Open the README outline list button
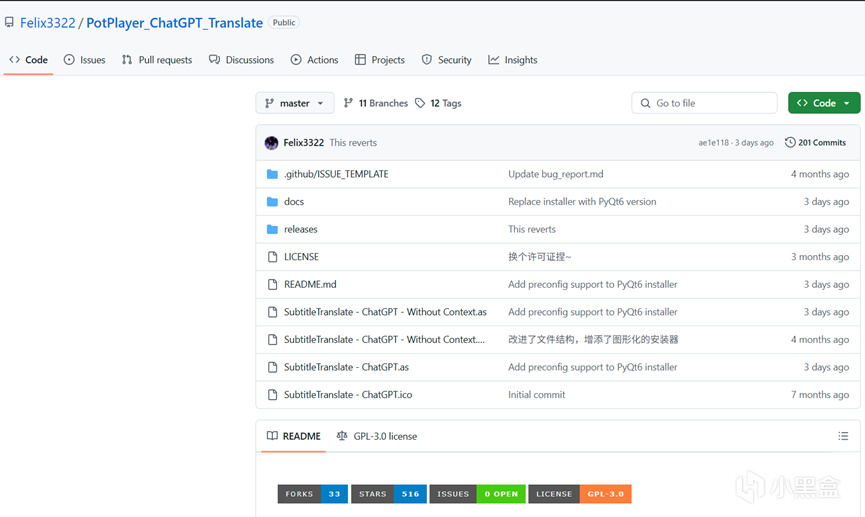 pos(843,436)
